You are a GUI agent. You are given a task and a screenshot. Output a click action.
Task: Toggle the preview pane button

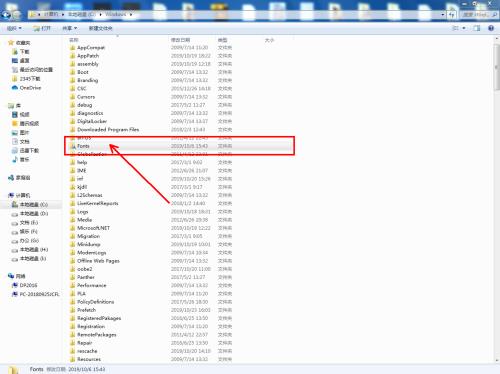tap(477, 28)
